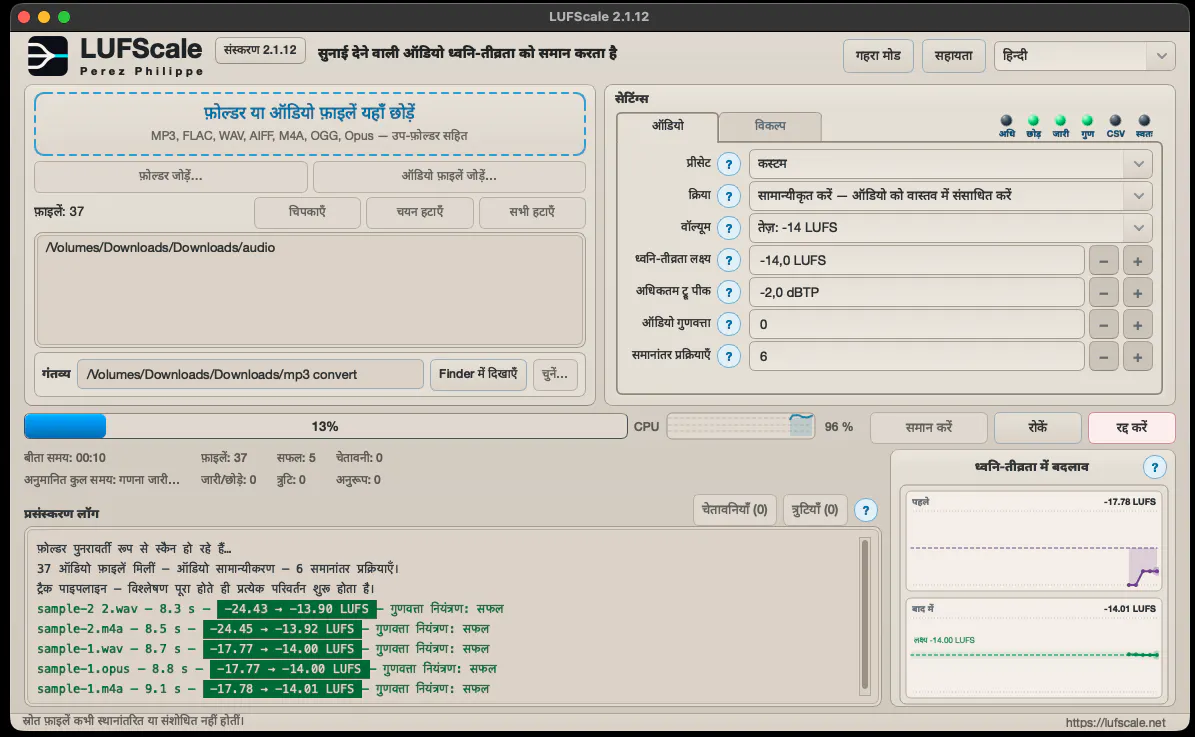This screenshot has height=737, width=1195.
Task: Click the गहरा मोड button
Action: 878,56
